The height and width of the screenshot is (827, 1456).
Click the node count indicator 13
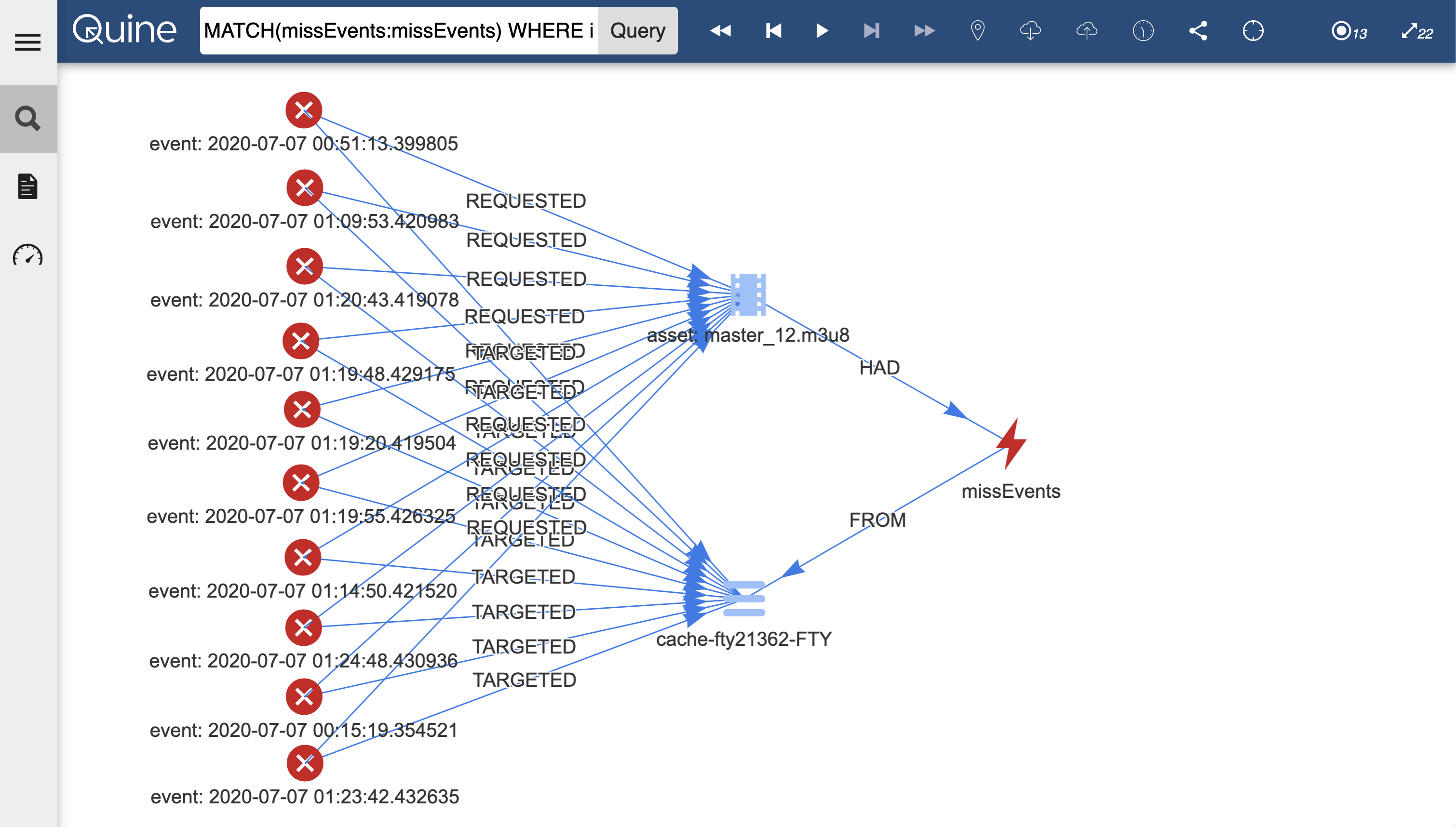(1349, 32)
